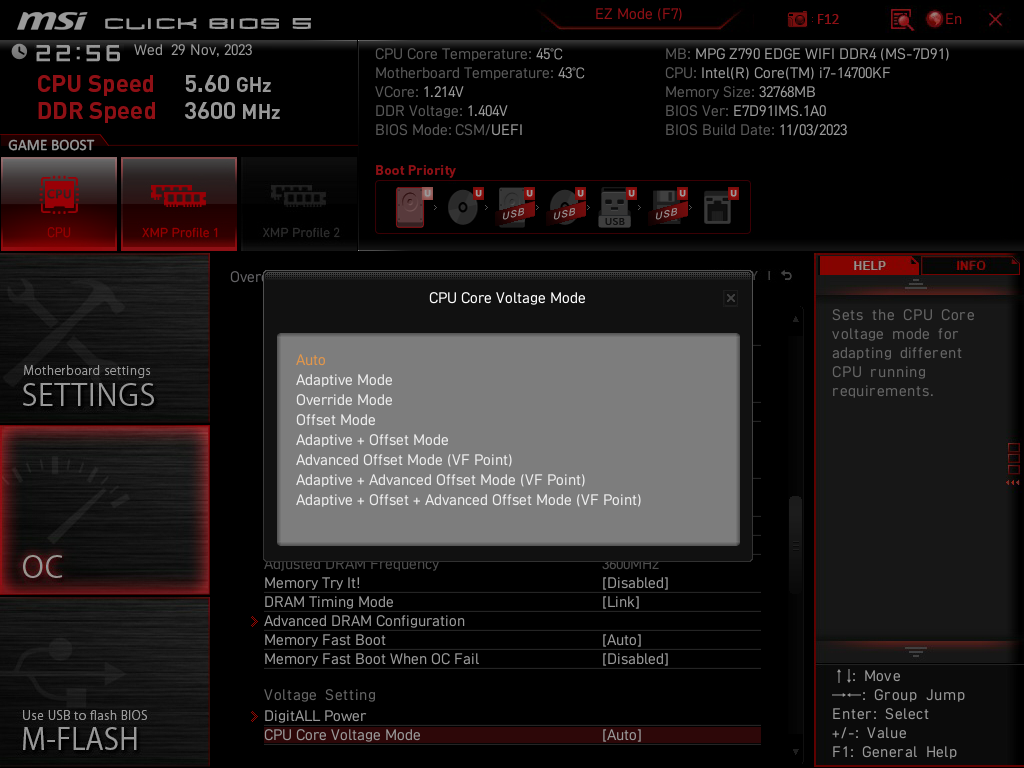The width and height of the screenshot is (1024, 768).
Task: Click the 5.60 GHz CPU Speed value
Action: [228, 84]
